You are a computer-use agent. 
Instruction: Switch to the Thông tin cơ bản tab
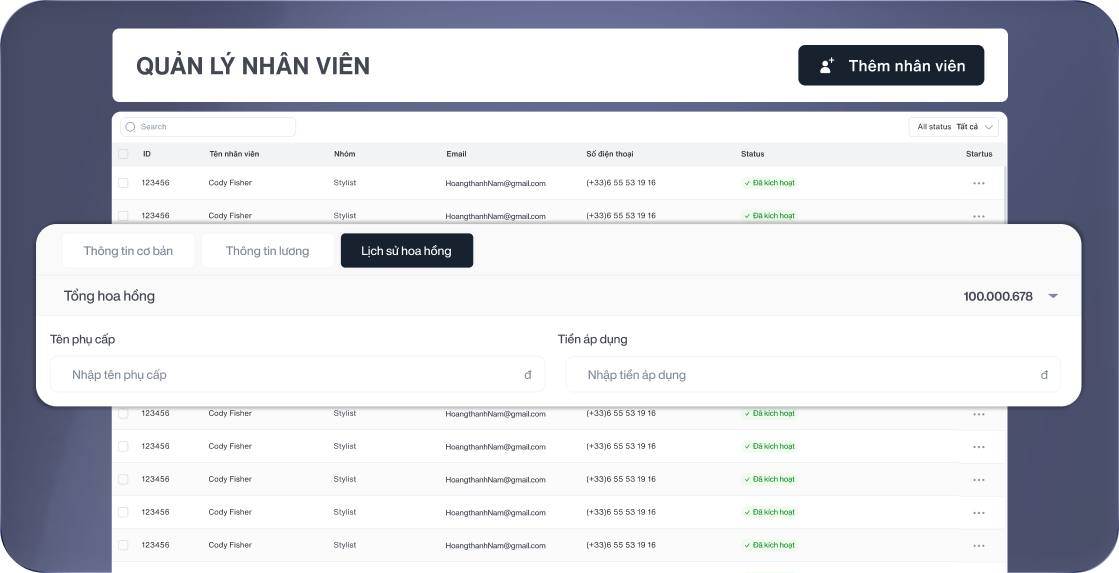(x=128, y=251)
